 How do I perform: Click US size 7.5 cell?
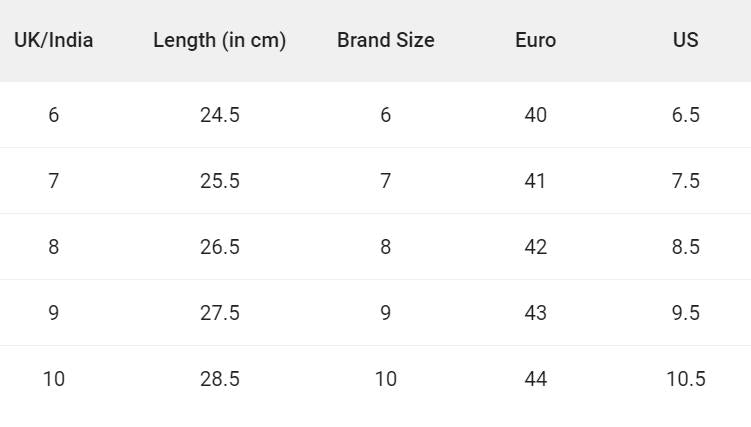coord(685,181)
